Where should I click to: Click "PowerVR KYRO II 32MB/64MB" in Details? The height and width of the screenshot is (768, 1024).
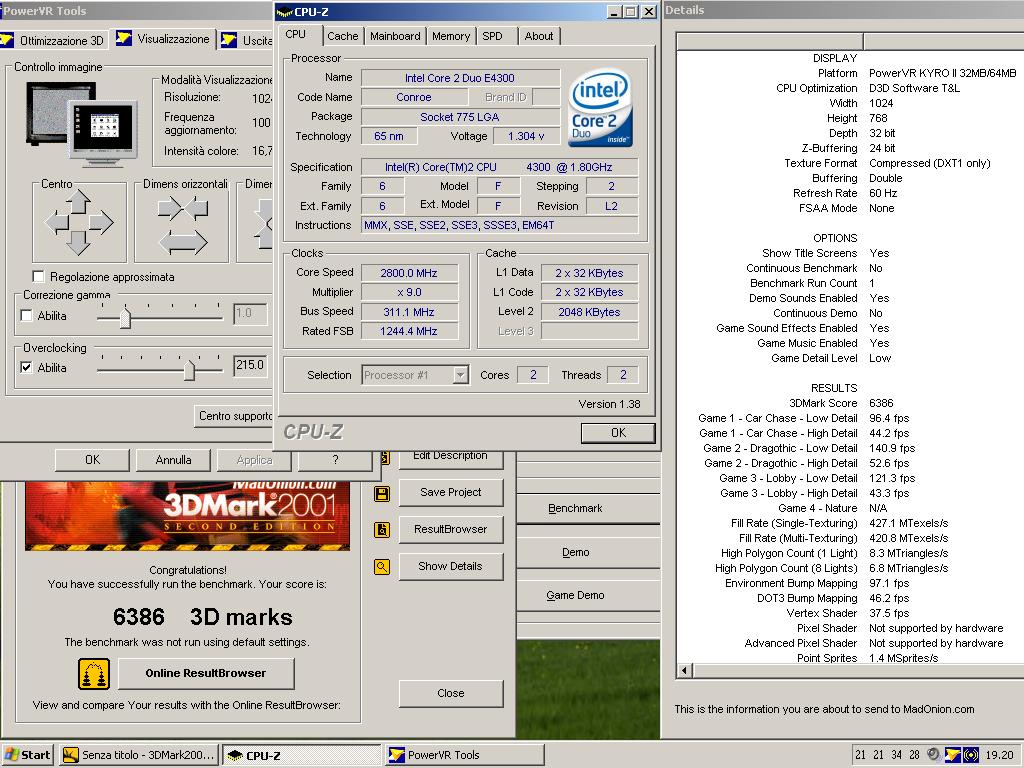click(942, 73)
